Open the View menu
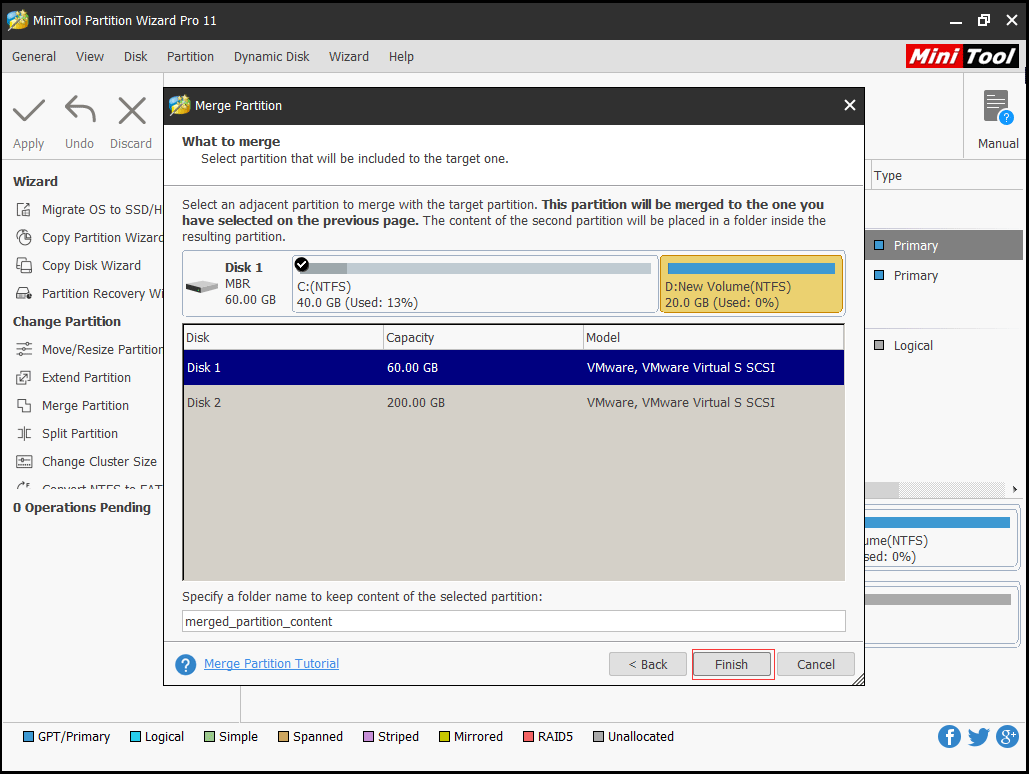1029x774 pixels. point(90,56)
